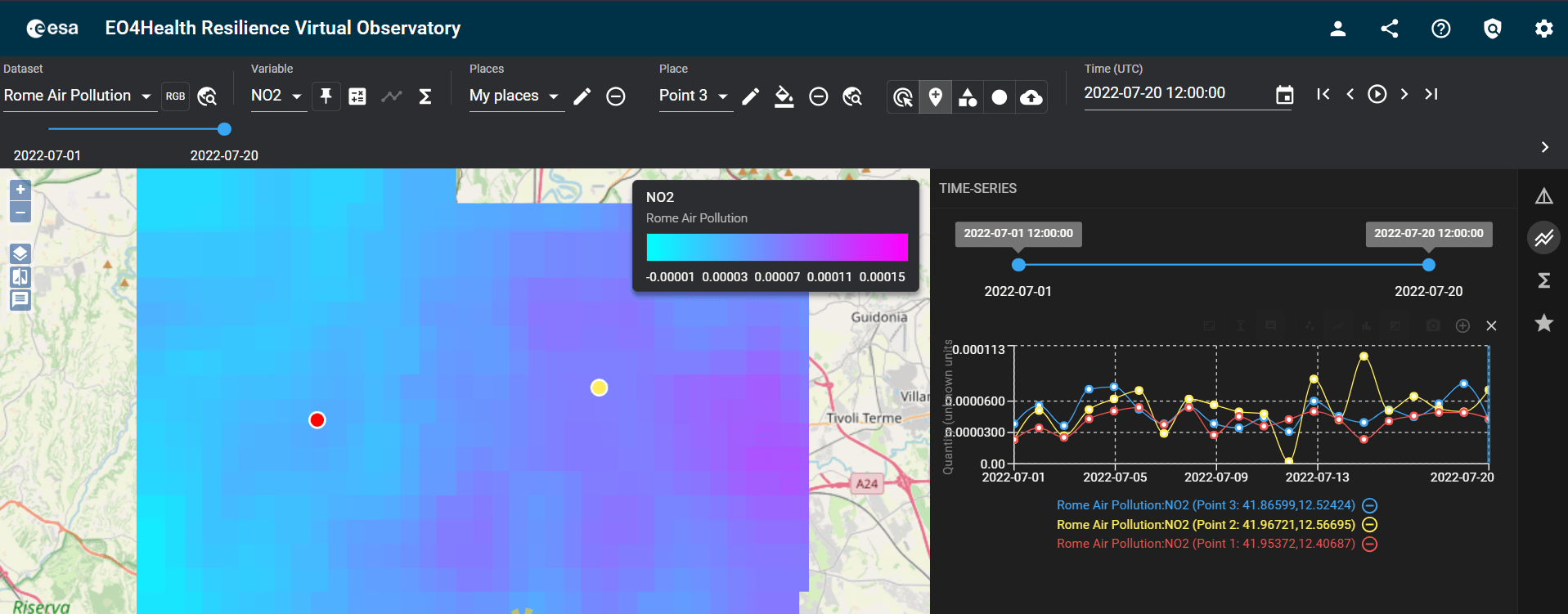Toggle the pin variable layer button

point(326,96)
